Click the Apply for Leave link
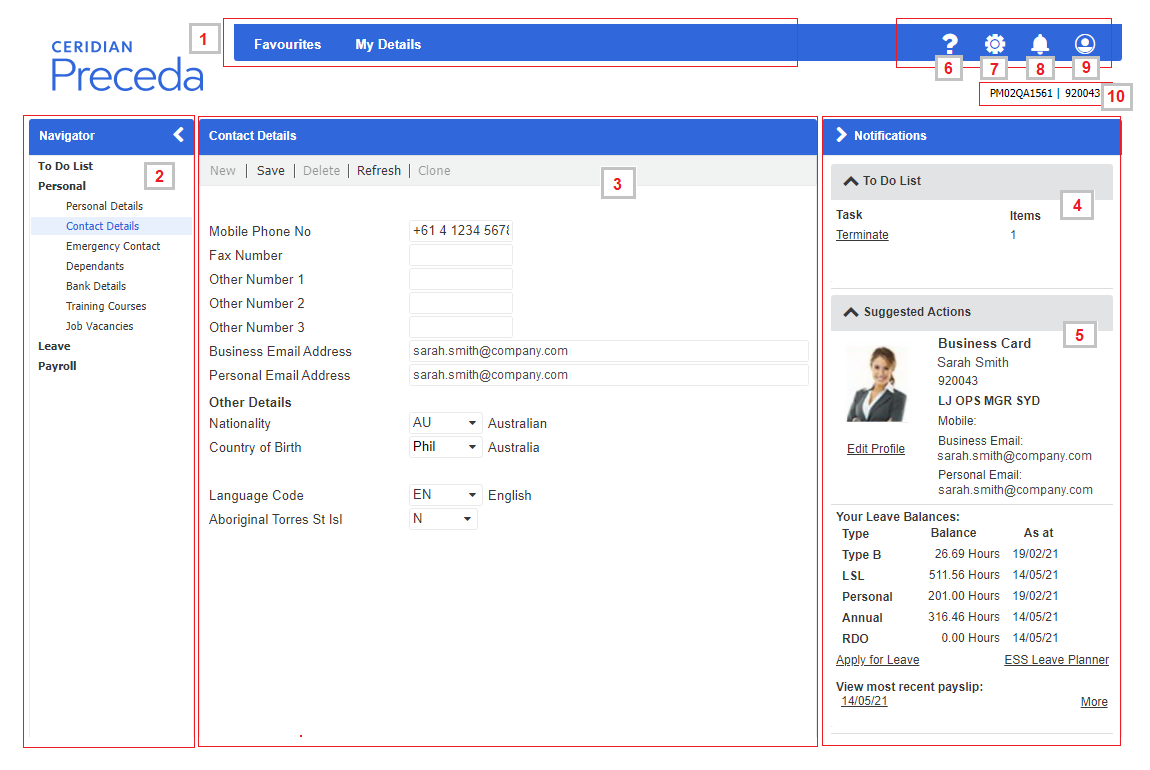1150x770 pixels. point(877,660)
